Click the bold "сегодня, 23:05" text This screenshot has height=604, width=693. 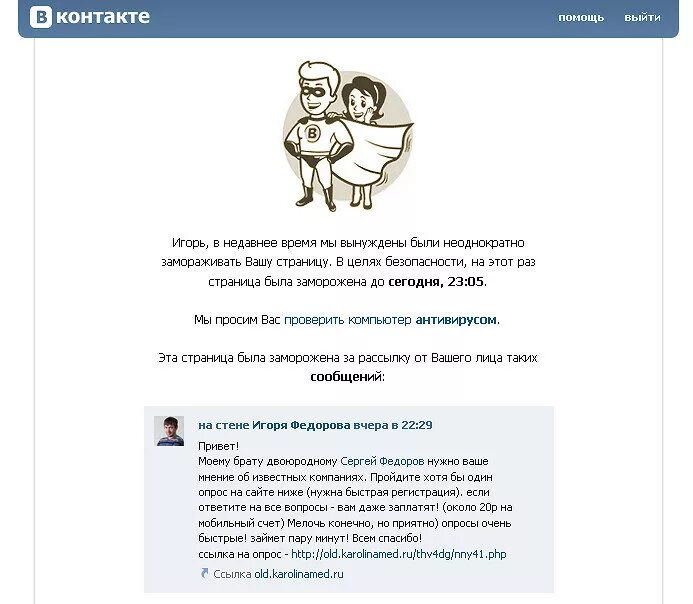coord(436,281)
